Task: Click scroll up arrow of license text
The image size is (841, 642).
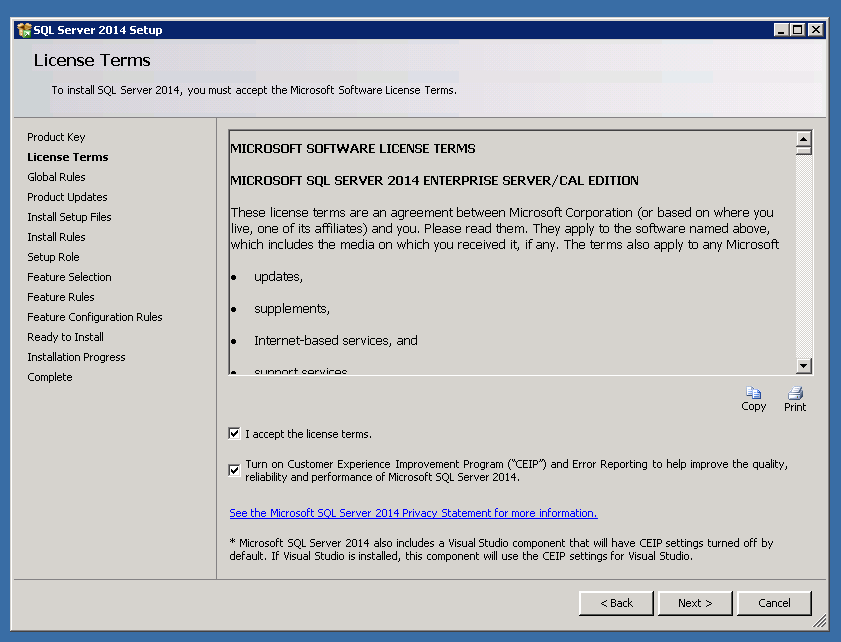Action: point(803,139)
